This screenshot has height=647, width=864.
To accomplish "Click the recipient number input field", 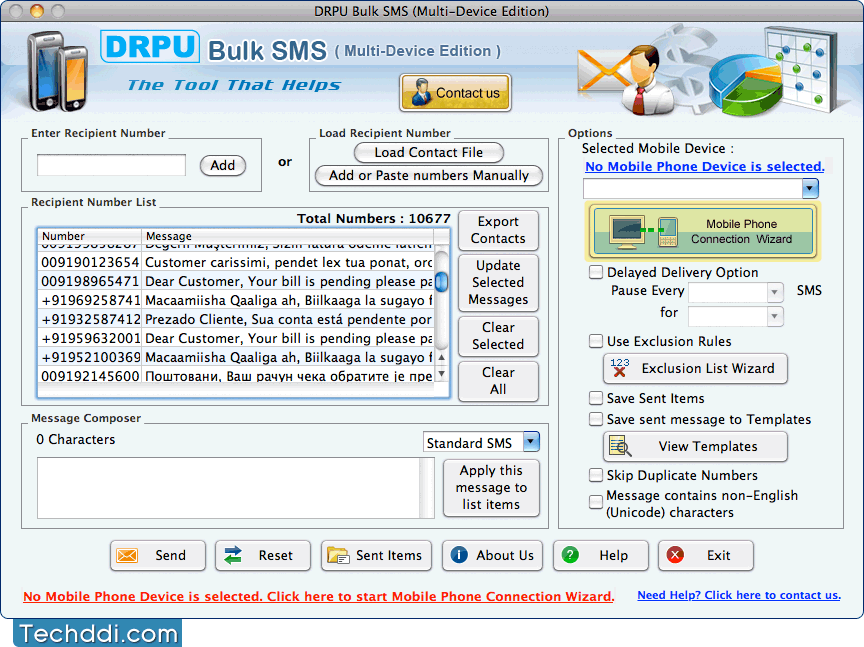I will 111,165.
